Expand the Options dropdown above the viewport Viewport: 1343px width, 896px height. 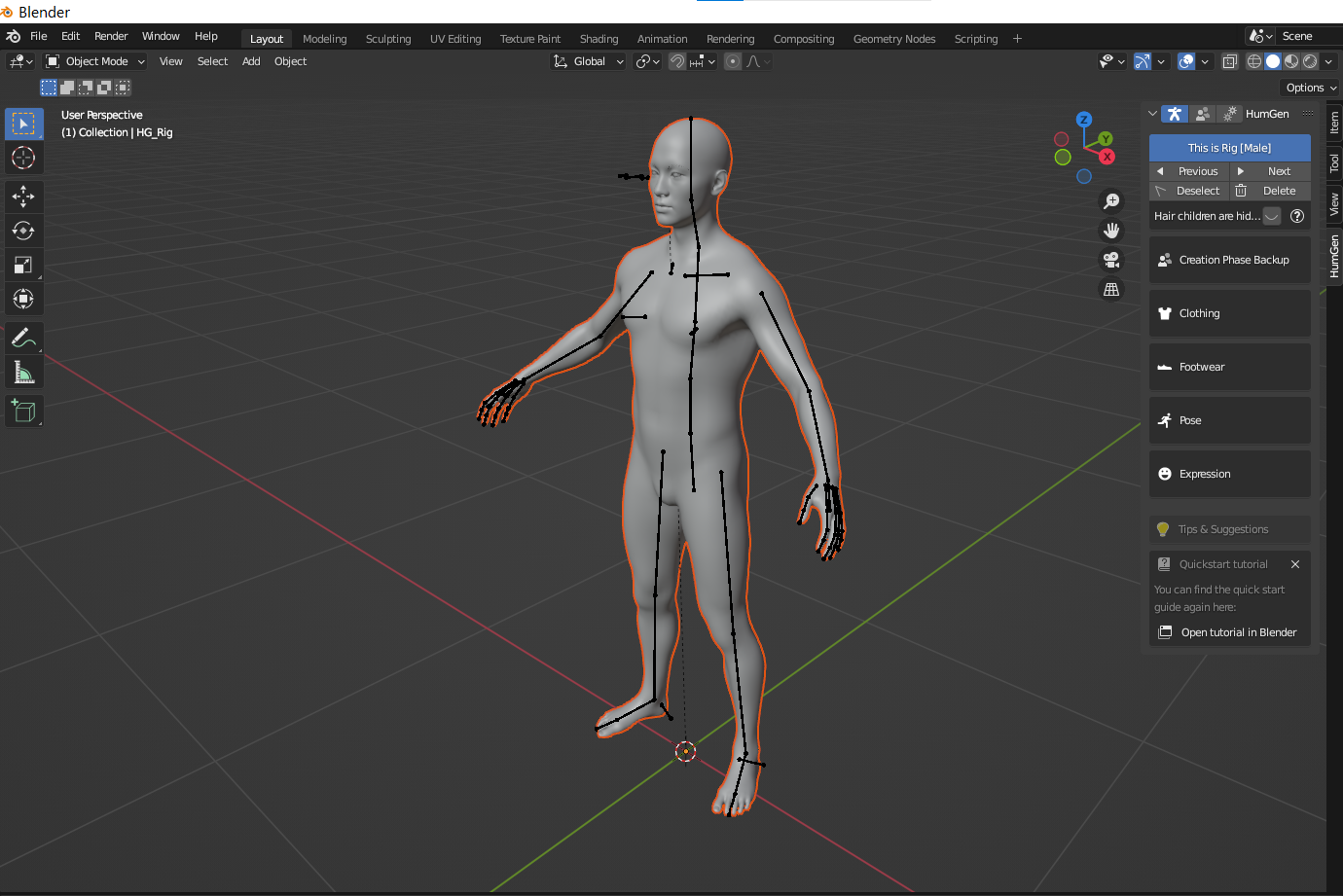(x=1309, y=87)
